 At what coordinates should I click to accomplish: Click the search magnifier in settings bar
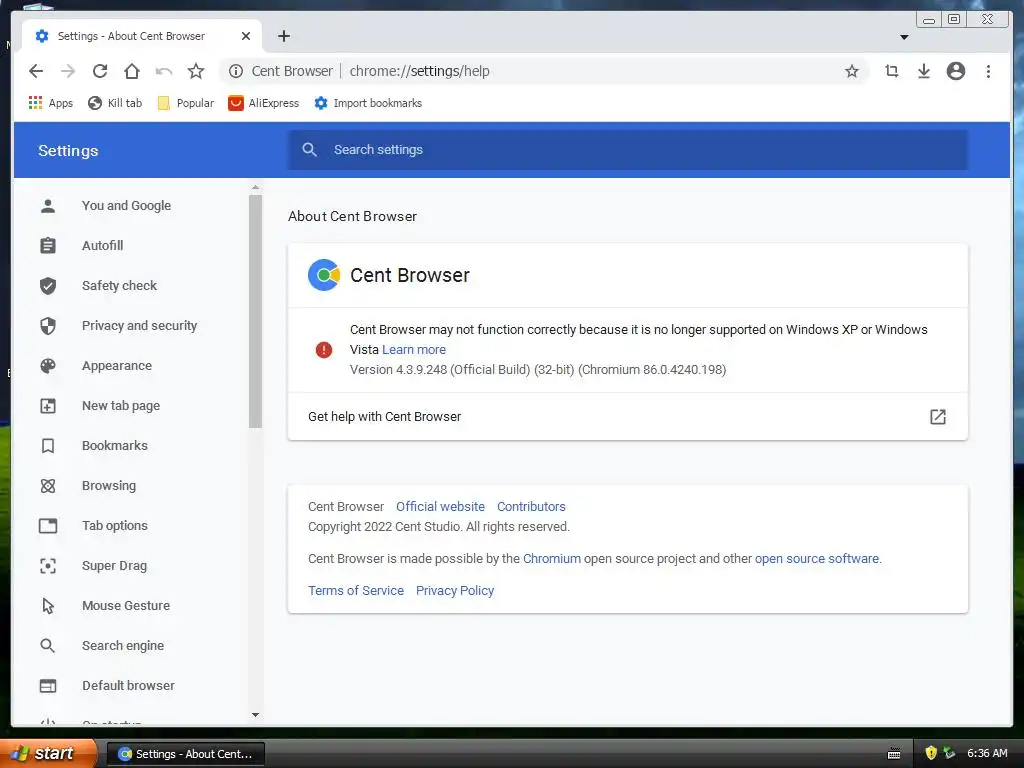tap(310, 150)
